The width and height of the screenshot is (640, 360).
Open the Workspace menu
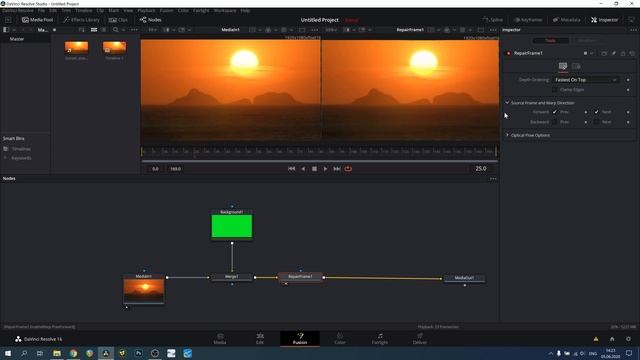[225, 10]
